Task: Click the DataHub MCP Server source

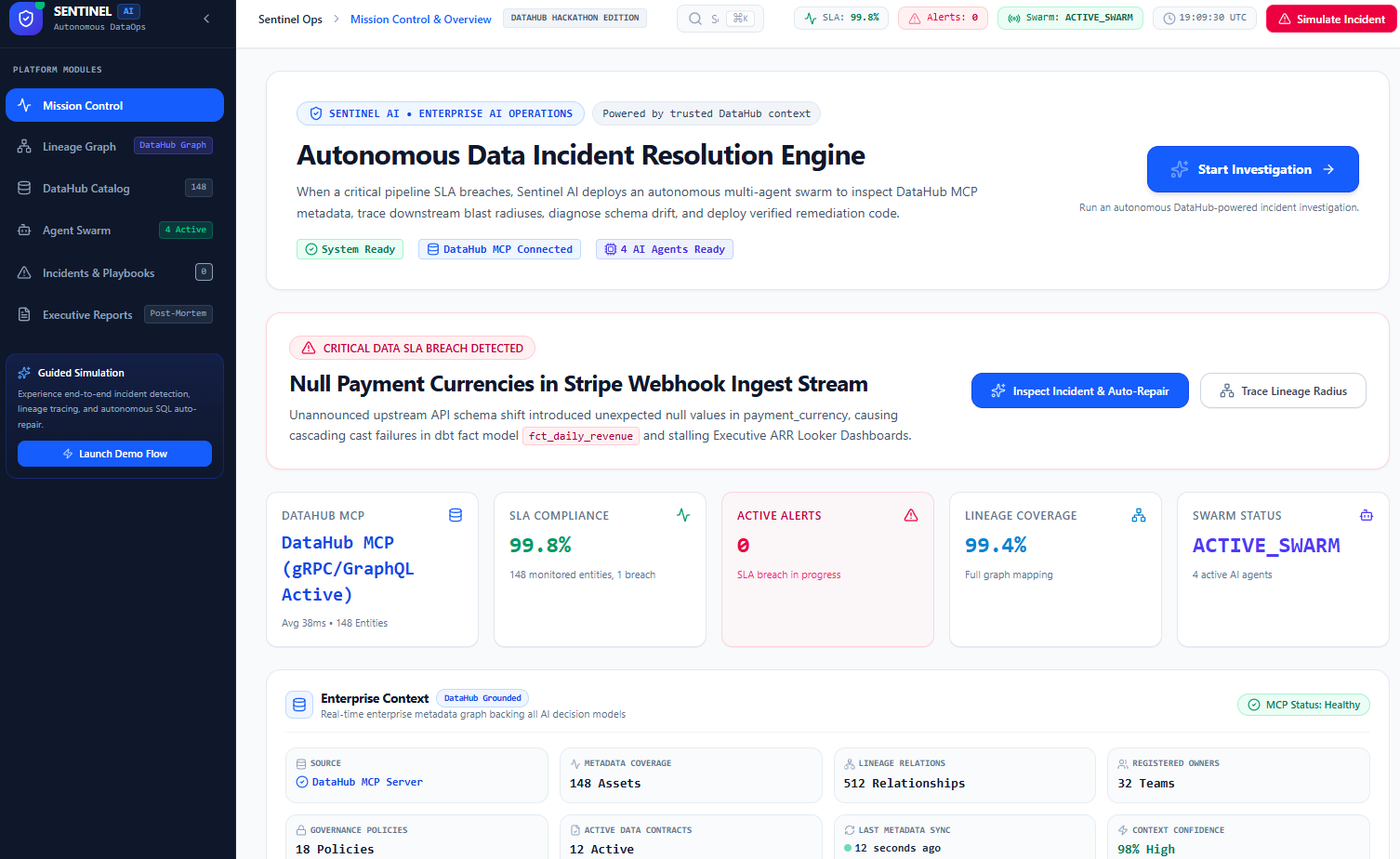Action: click(x=359, y=782)
